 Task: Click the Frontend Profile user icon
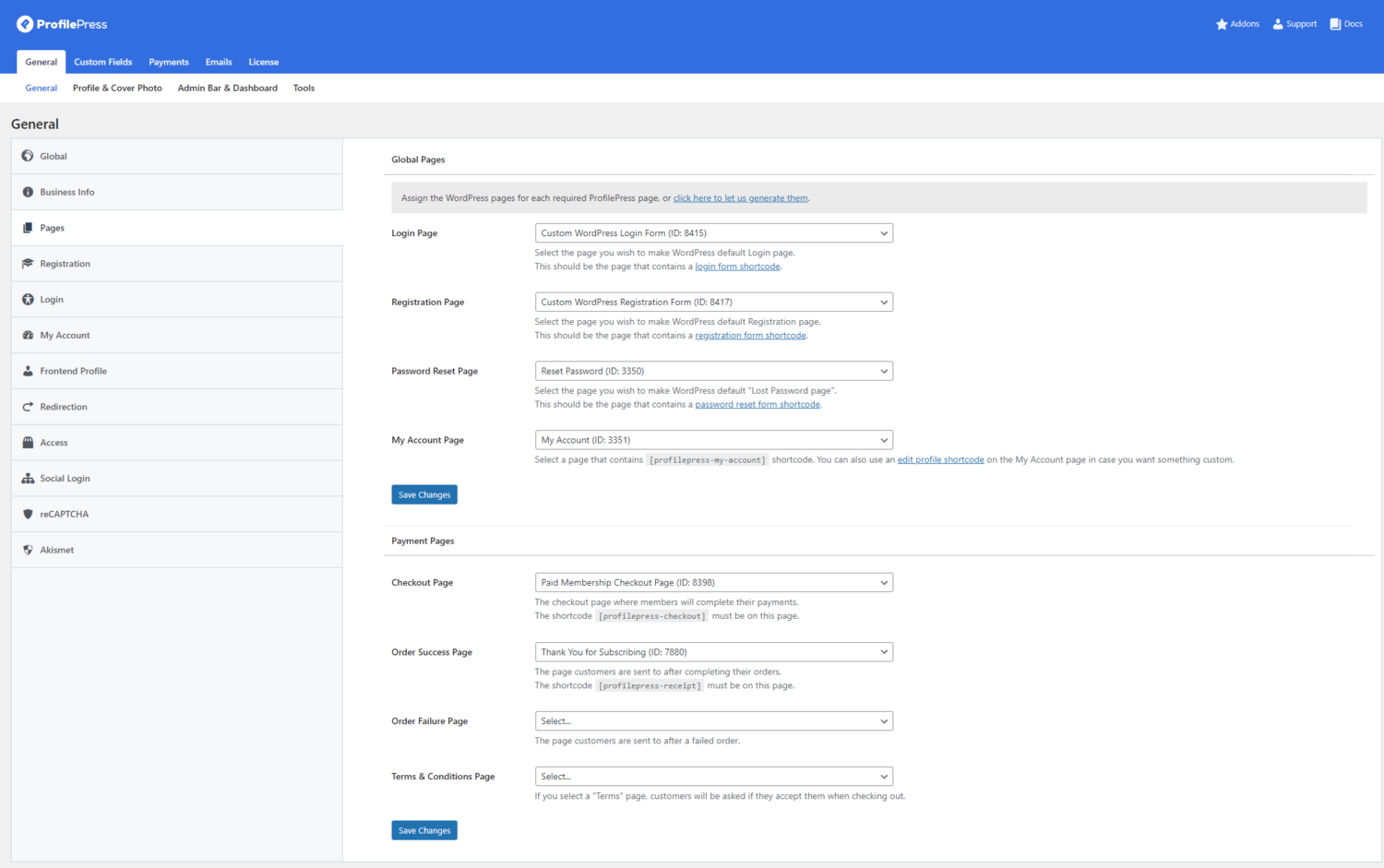coord(28,371)
